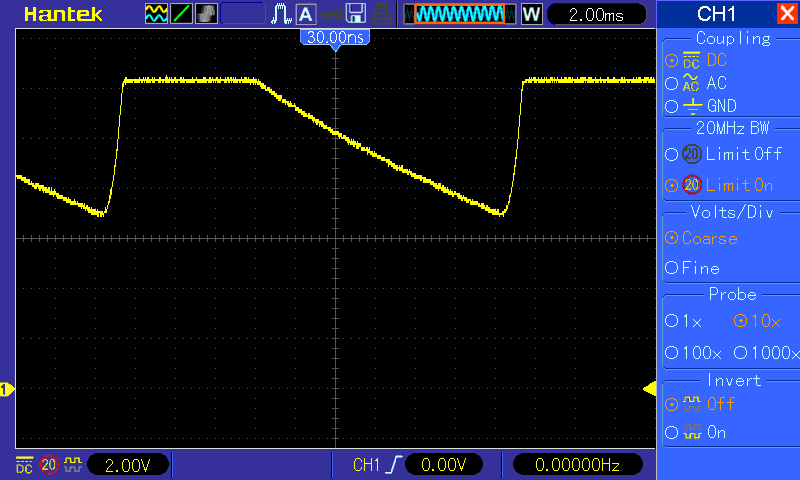Viewport: 800px width, 480px height.
Task: Click the dual sine waveform icon in the top toolbar
Action: coord(156,14)
